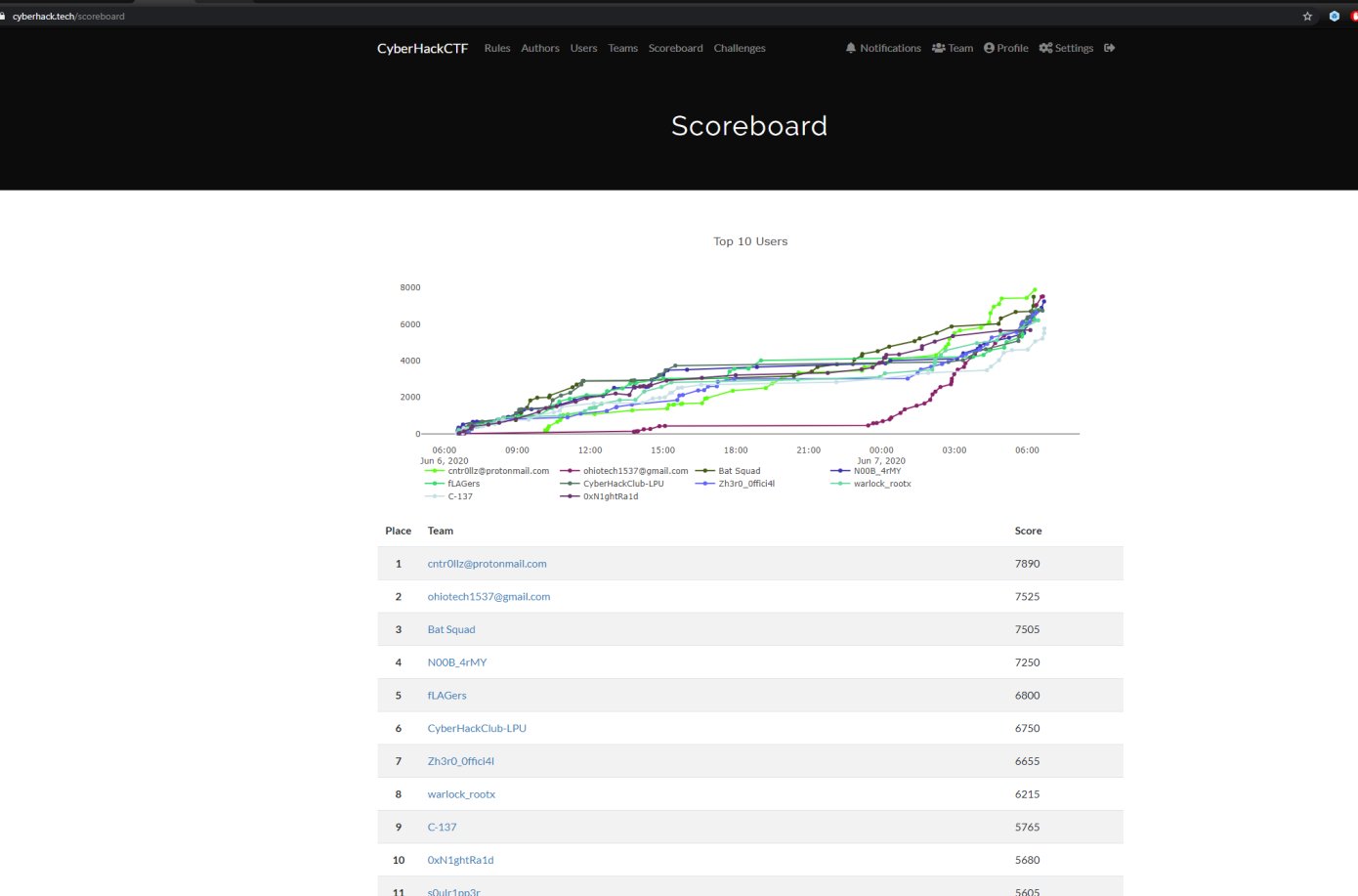This screenshot has height=896, width=1358.
Task: Open cntr0llz@protonmail.com team link in table
Action: pyautogui.click(x=487, y=564)
